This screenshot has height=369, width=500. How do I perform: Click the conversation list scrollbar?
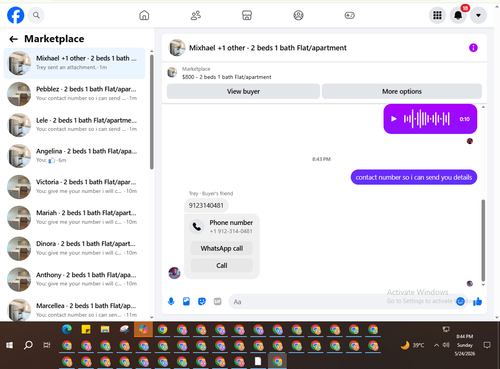(x=152, y=112)
